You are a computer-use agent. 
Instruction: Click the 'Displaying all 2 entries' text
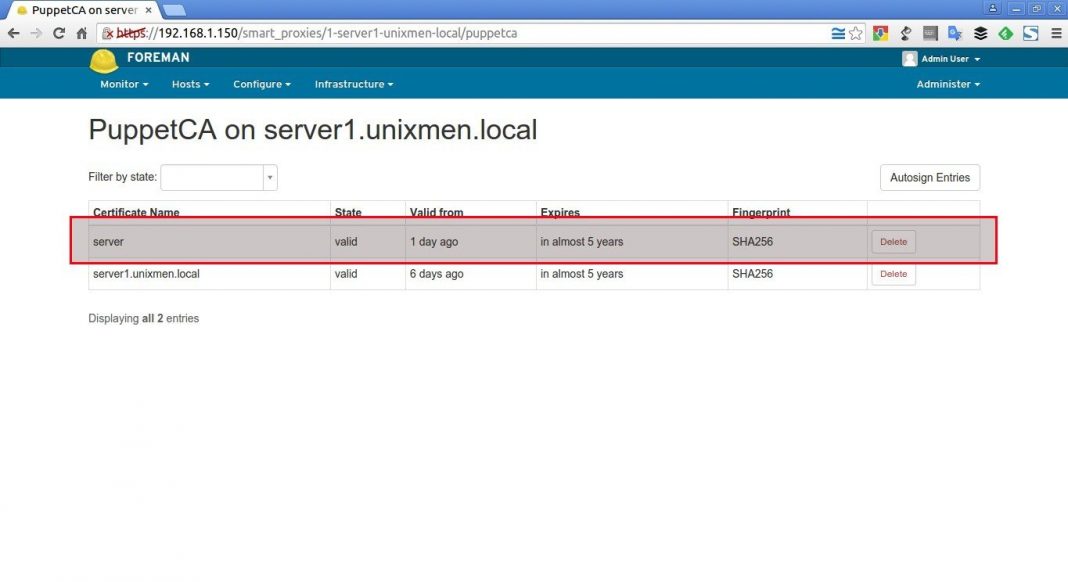pyautogui.click(x=144, y=318)
